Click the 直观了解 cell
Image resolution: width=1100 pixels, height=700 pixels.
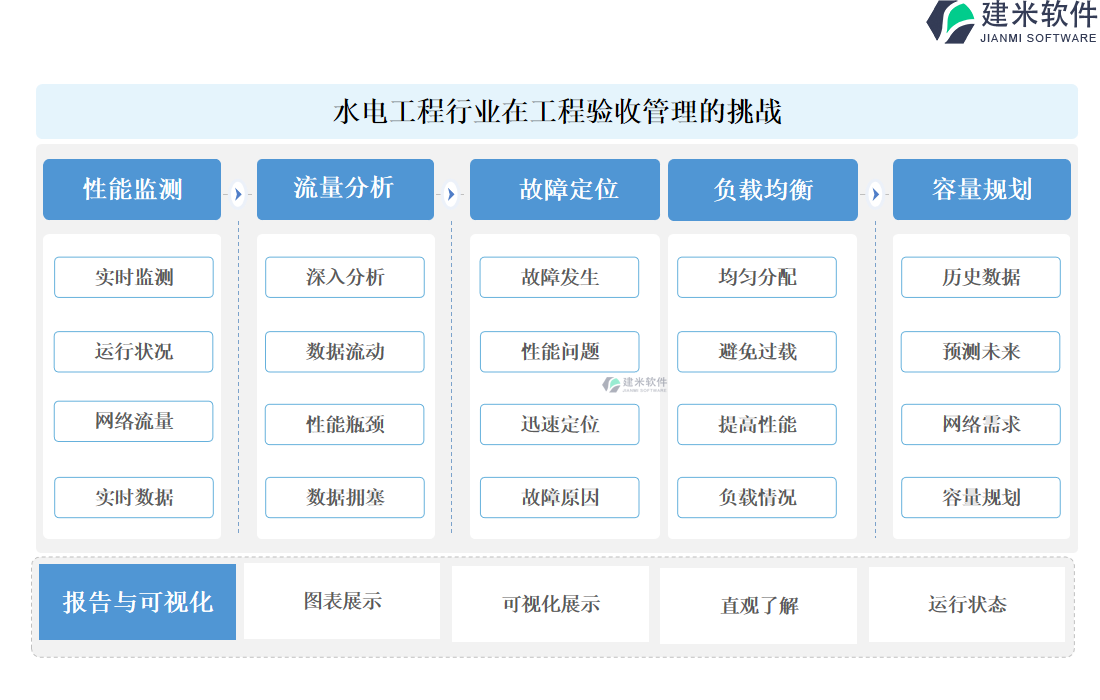(x=758, y=605)
